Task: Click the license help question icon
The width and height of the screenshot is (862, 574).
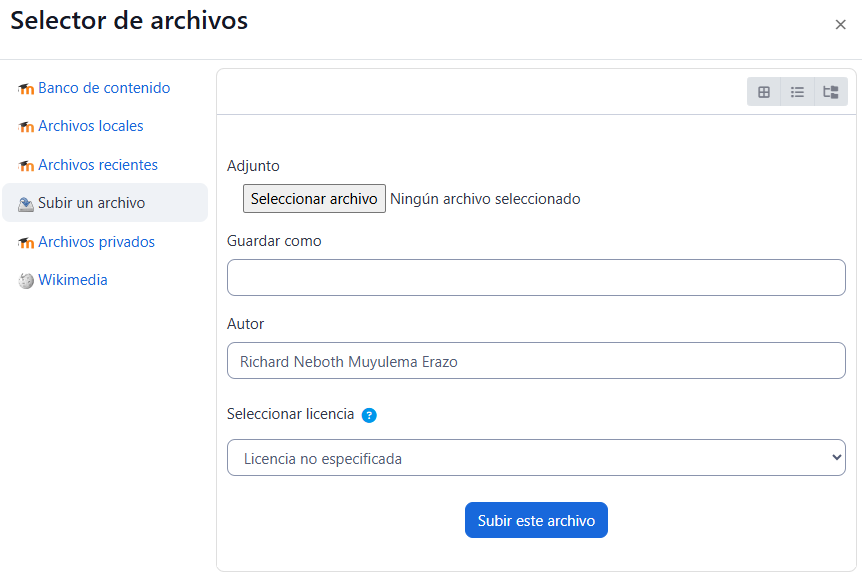Action: [x=369, y=415]
